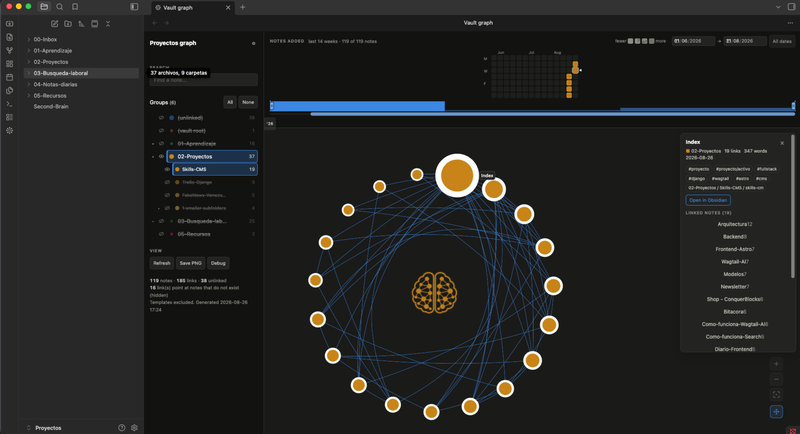Screen dimensions: 800x434
Task: Click the blue timeline range slider bar
Action: click(358, 106)
